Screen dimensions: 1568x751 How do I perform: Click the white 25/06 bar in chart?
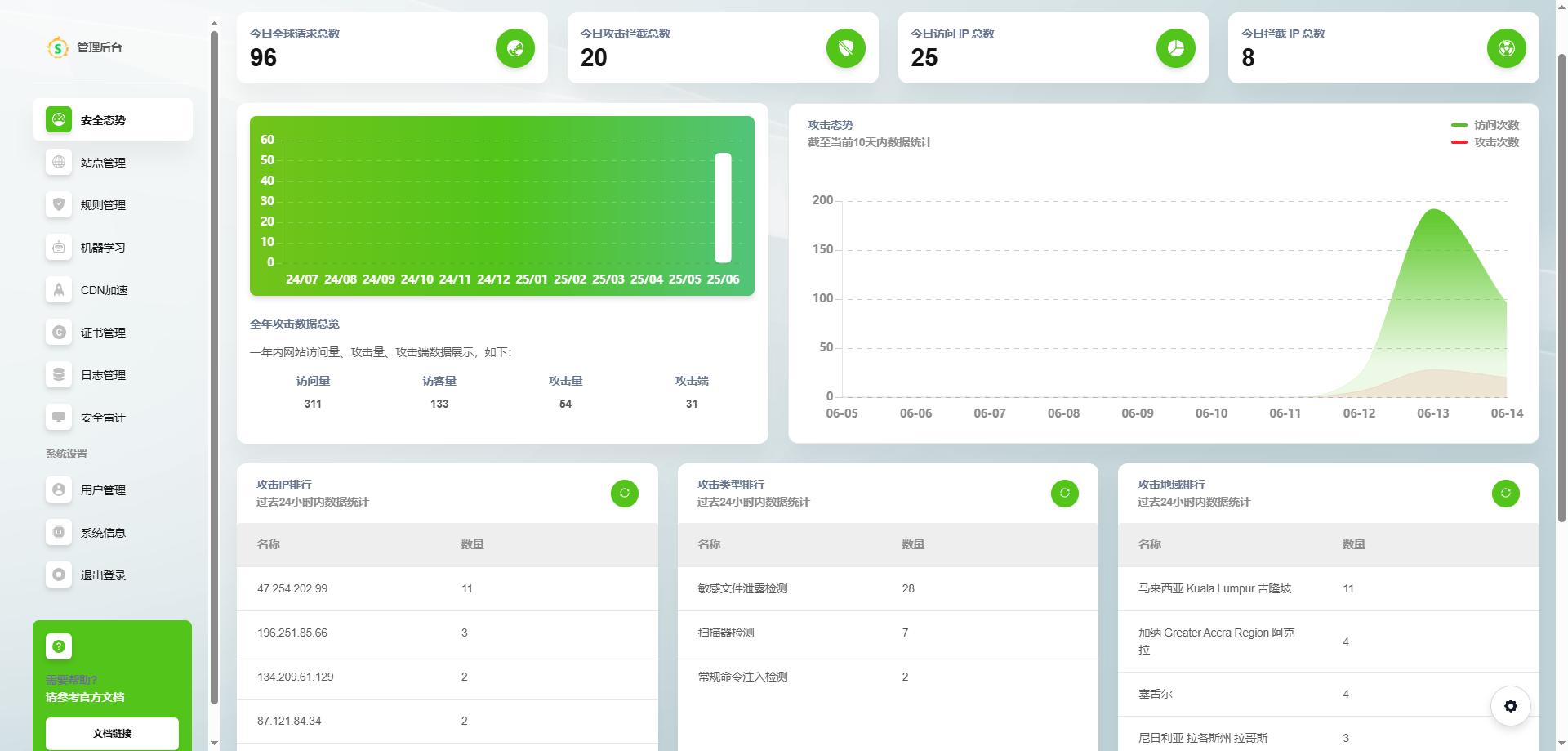pos(723,208)
